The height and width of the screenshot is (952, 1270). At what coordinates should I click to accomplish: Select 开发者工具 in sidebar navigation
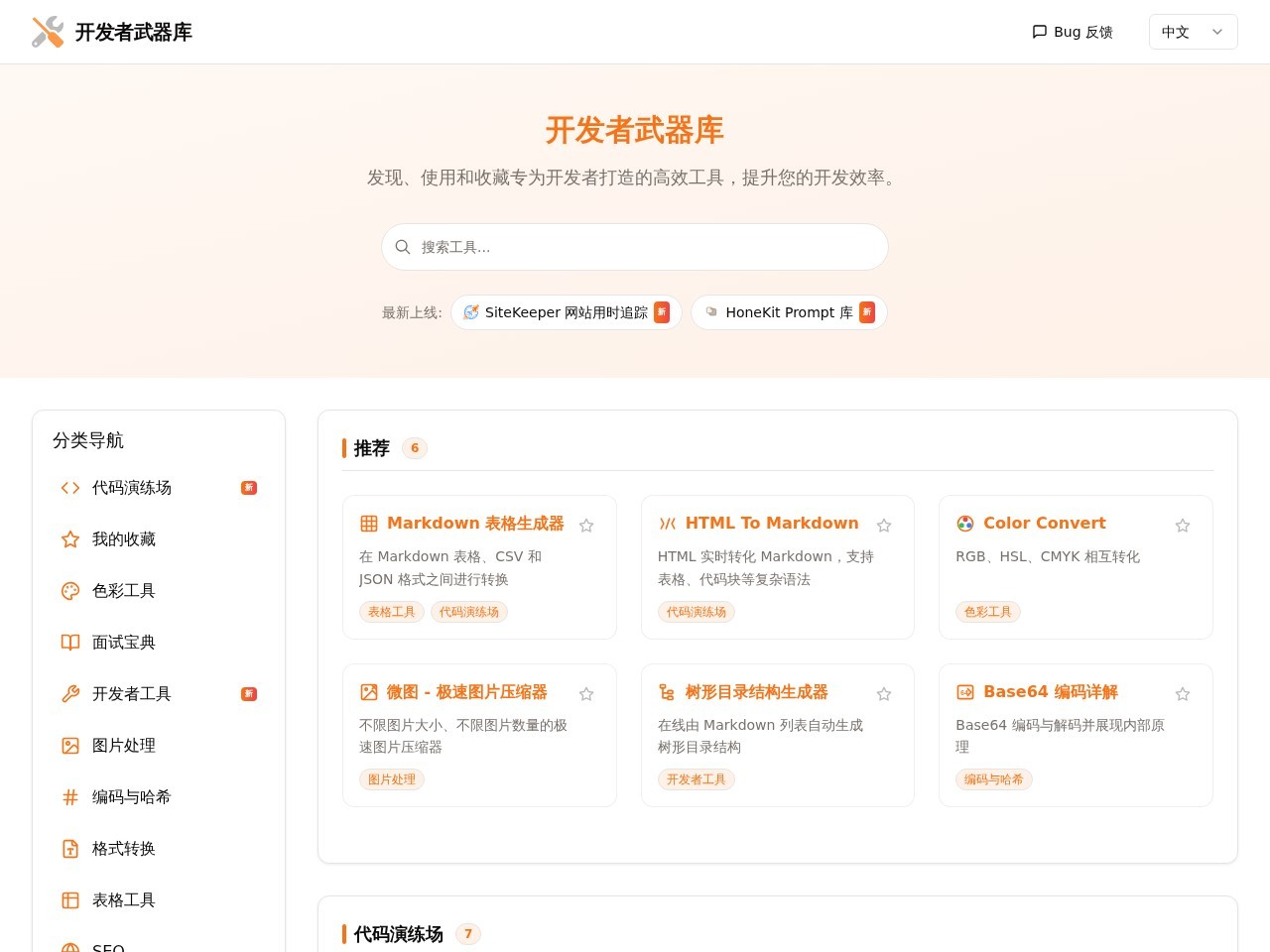(x=159, y=694)
